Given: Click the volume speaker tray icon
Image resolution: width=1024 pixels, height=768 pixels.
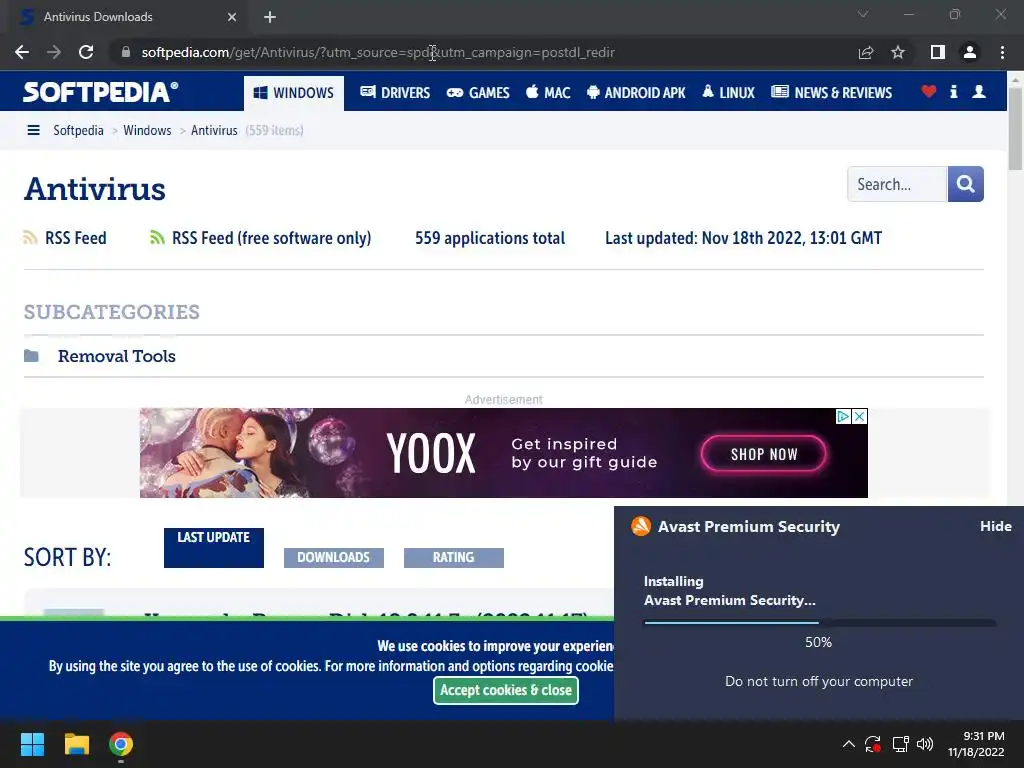Looking at the screenshot, I should (925, 744).
